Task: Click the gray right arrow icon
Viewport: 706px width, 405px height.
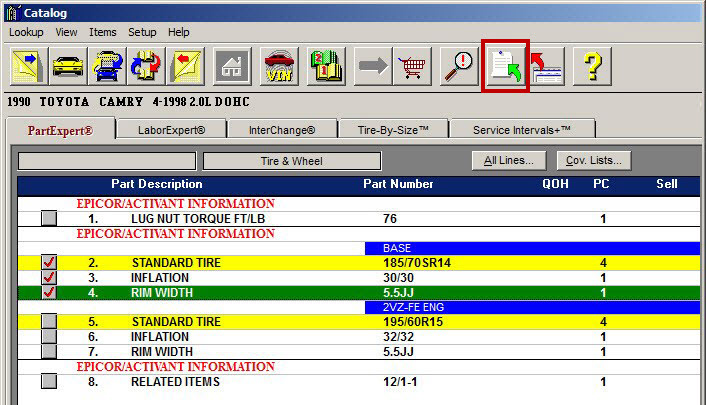Action: click(x=373, y=67)
